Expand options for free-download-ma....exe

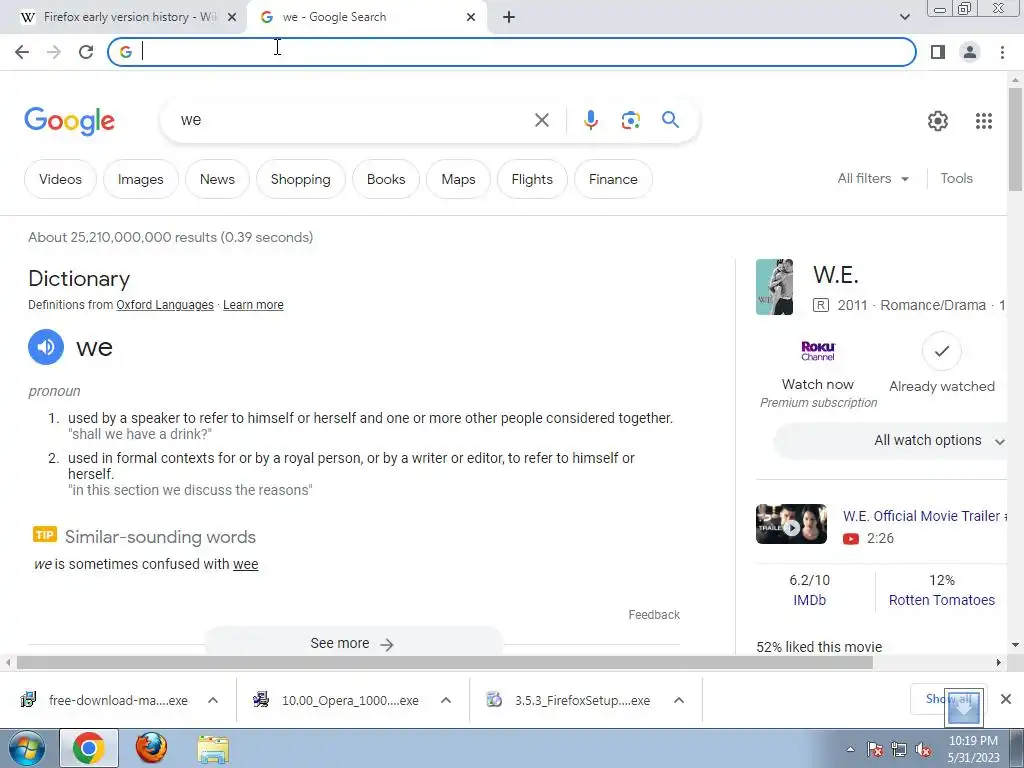point(213,700)
